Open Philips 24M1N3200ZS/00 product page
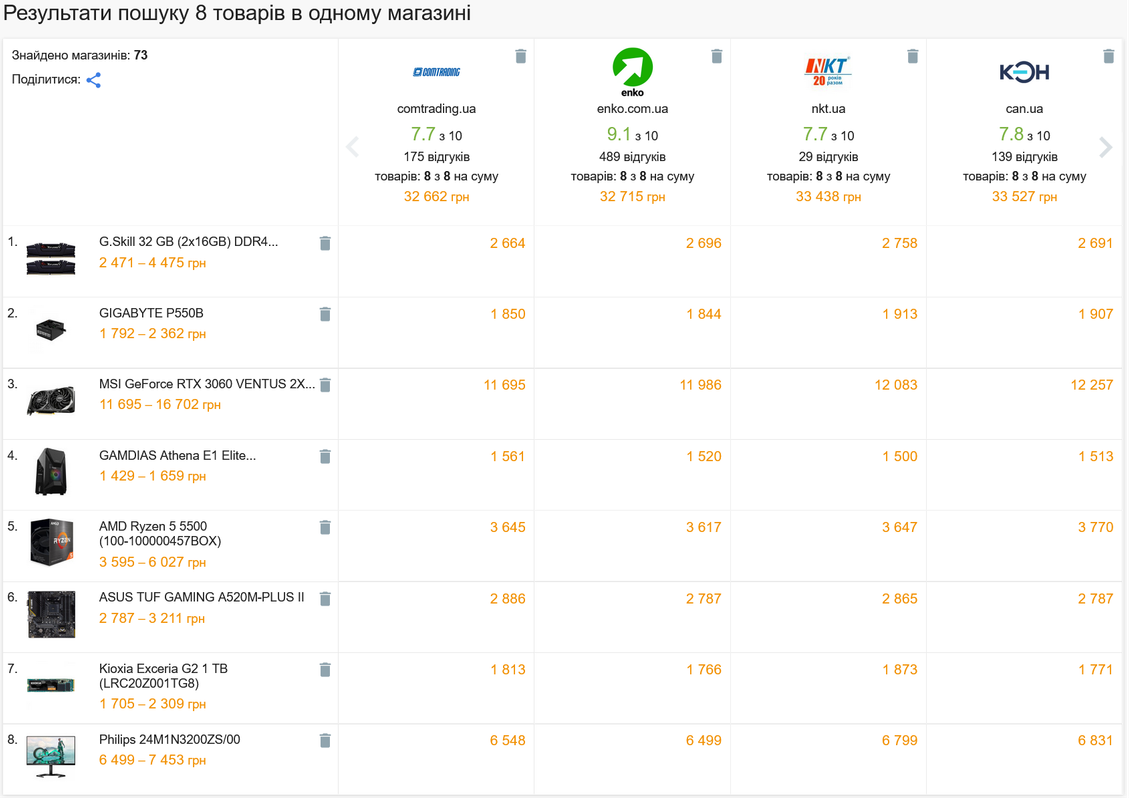 click(x=170, y=740)
